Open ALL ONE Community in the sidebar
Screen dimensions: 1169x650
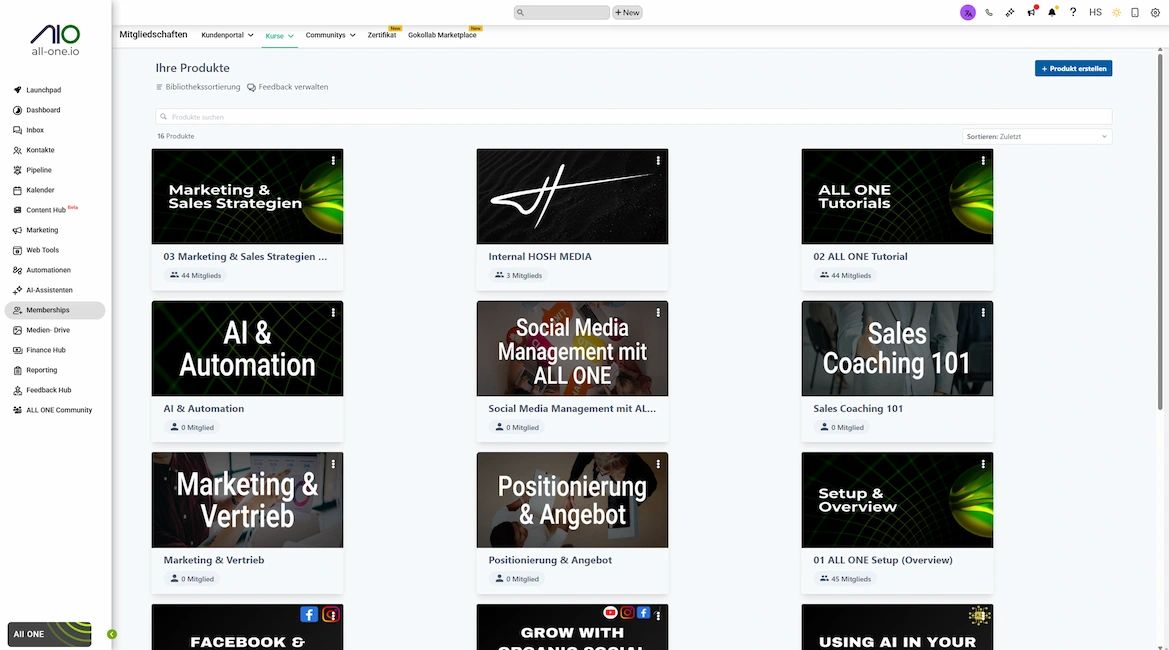click(59, 411)
